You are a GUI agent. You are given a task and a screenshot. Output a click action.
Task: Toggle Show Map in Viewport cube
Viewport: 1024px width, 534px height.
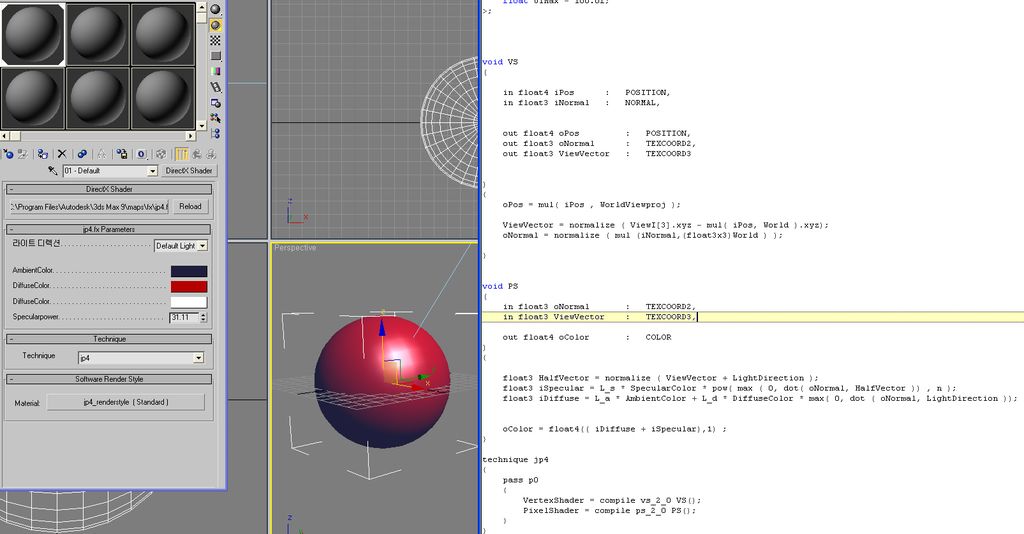(161, 154)
